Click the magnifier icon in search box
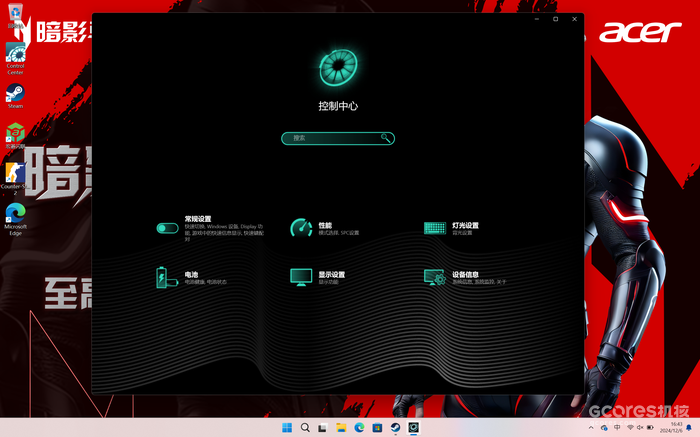 click(x=385, y=138)
